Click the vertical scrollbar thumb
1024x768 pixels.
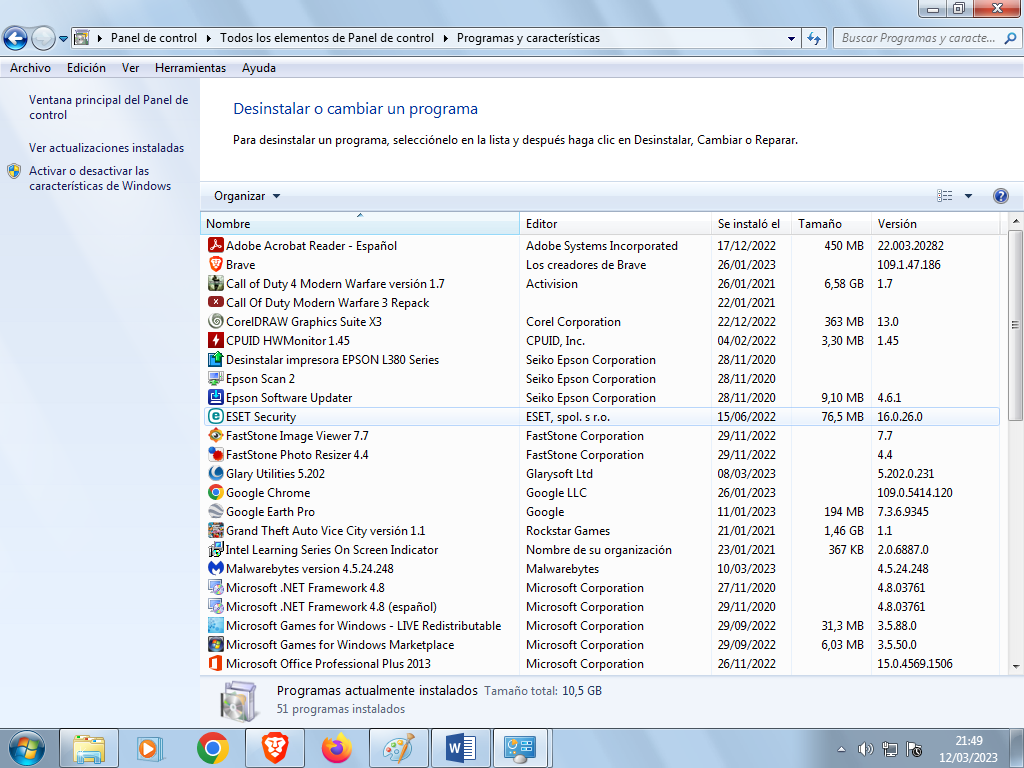point(1016,325)
